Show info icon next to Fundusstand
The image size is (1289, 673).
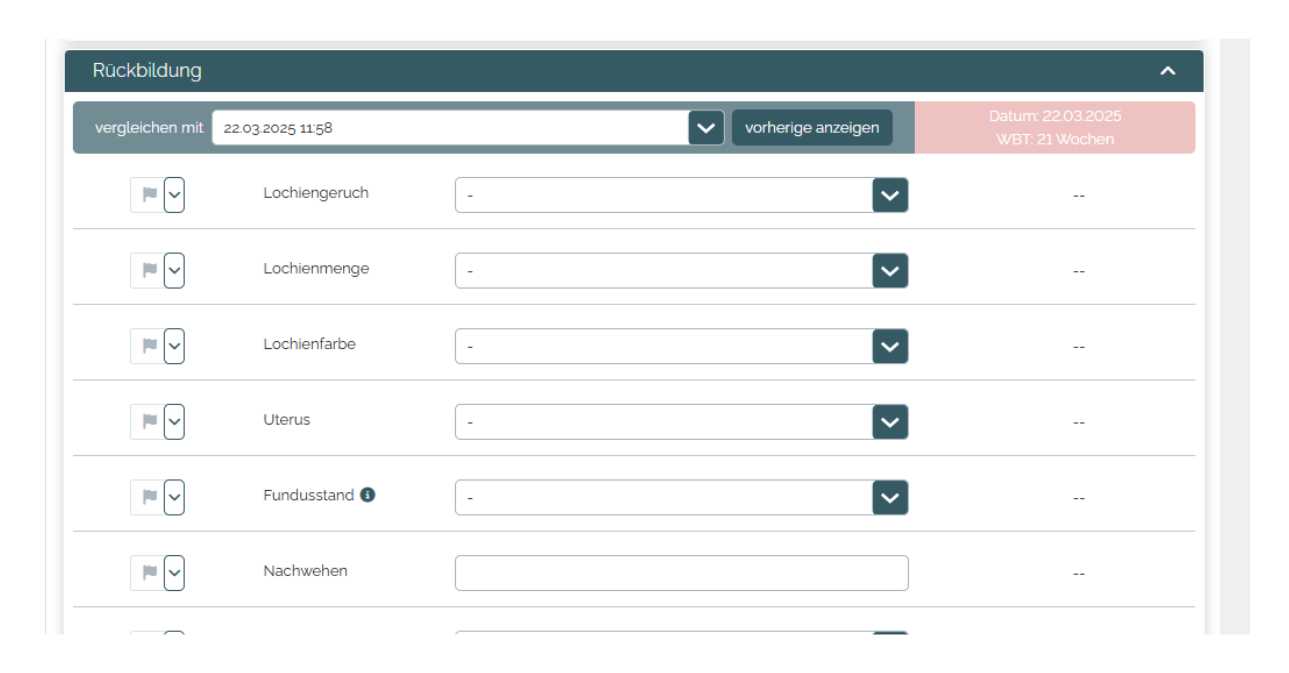368,495
